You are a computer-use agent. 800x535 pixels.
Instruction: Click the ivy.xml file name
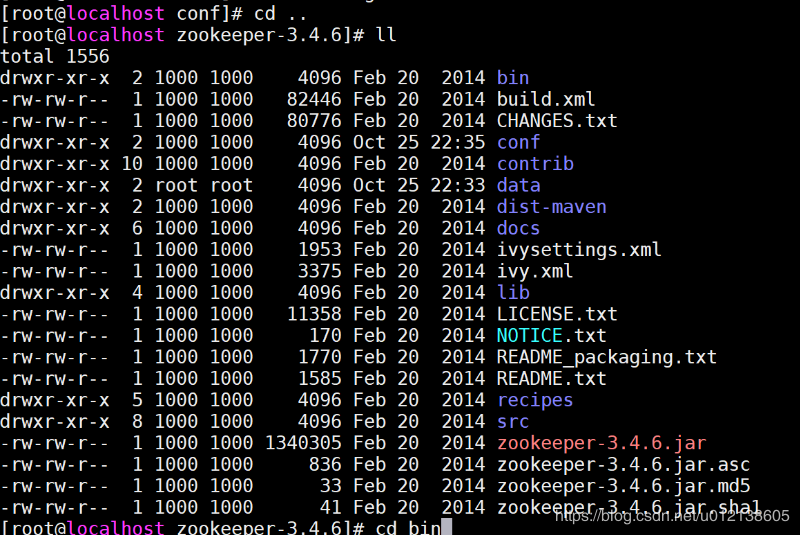click(x=535, y=271)
